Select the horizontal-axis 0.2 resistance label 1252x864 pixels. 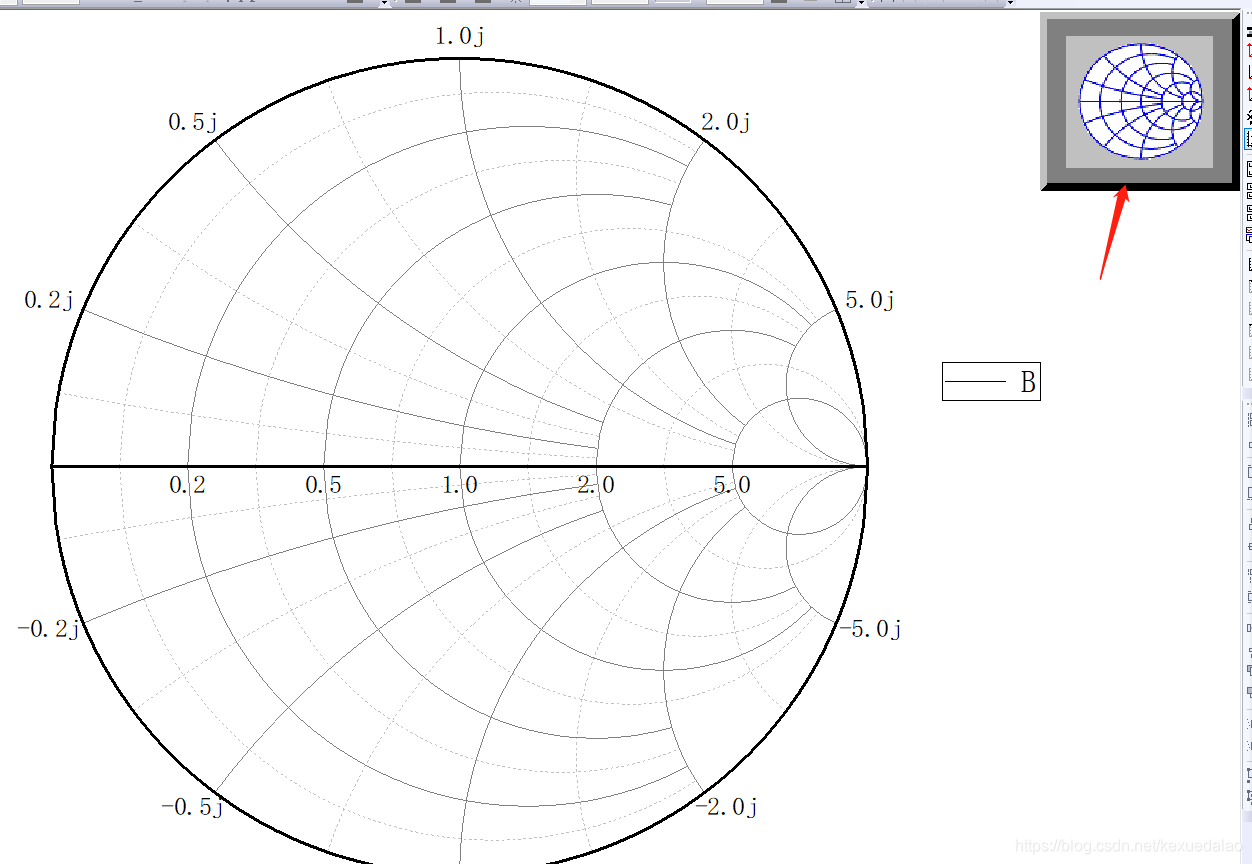(x=187, y=485)
